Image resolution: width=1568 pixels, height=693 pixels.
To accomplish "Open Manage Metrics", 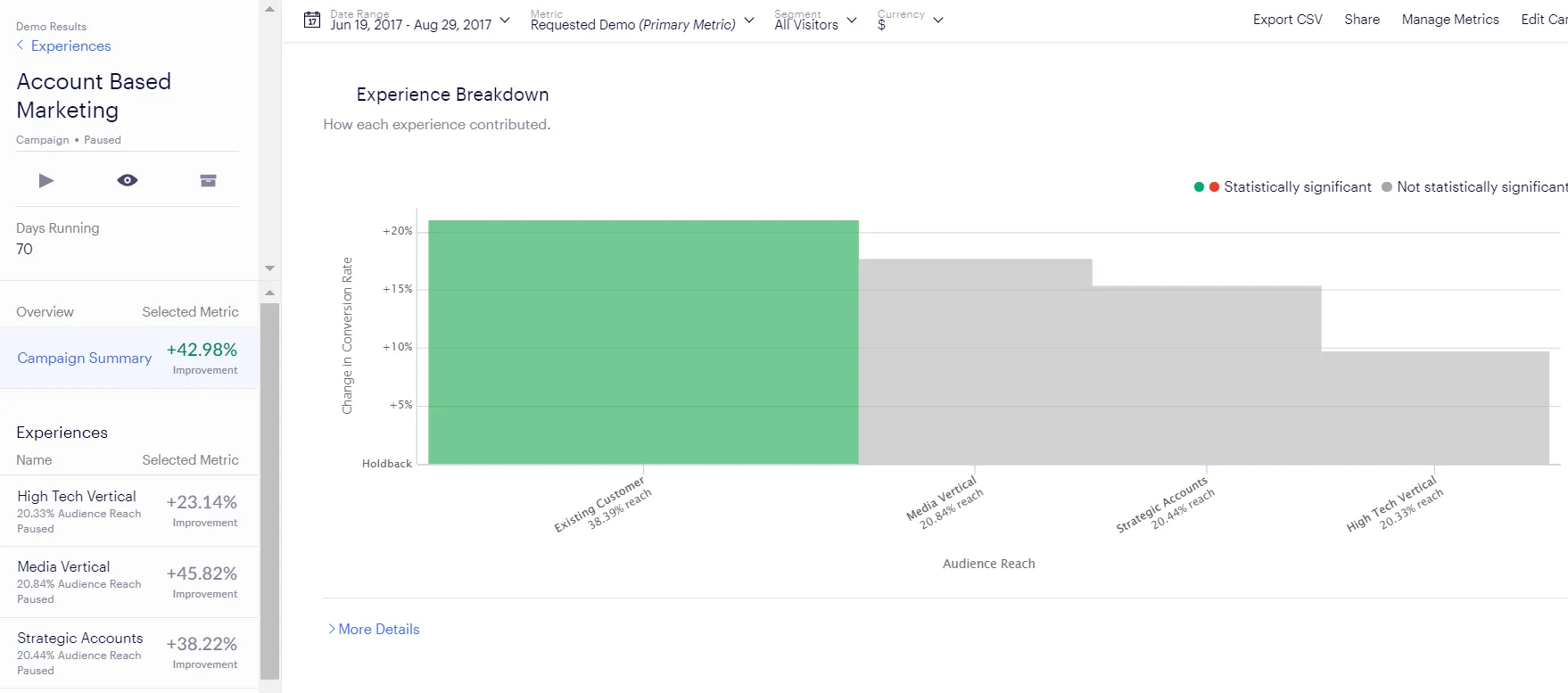I will coord(1450,20).
